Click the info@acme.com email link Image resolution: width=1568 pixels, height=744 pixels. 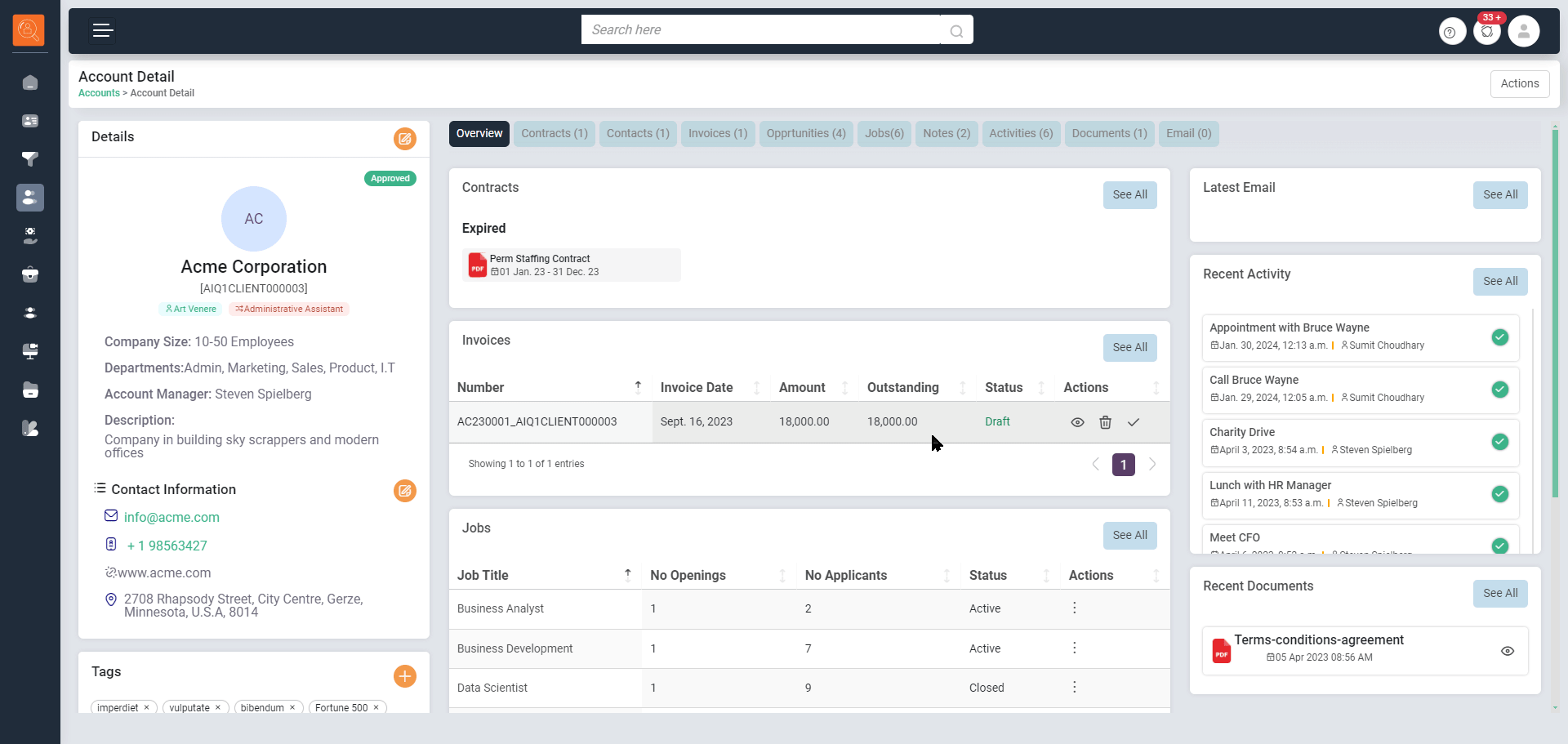[x=171, y=517]
